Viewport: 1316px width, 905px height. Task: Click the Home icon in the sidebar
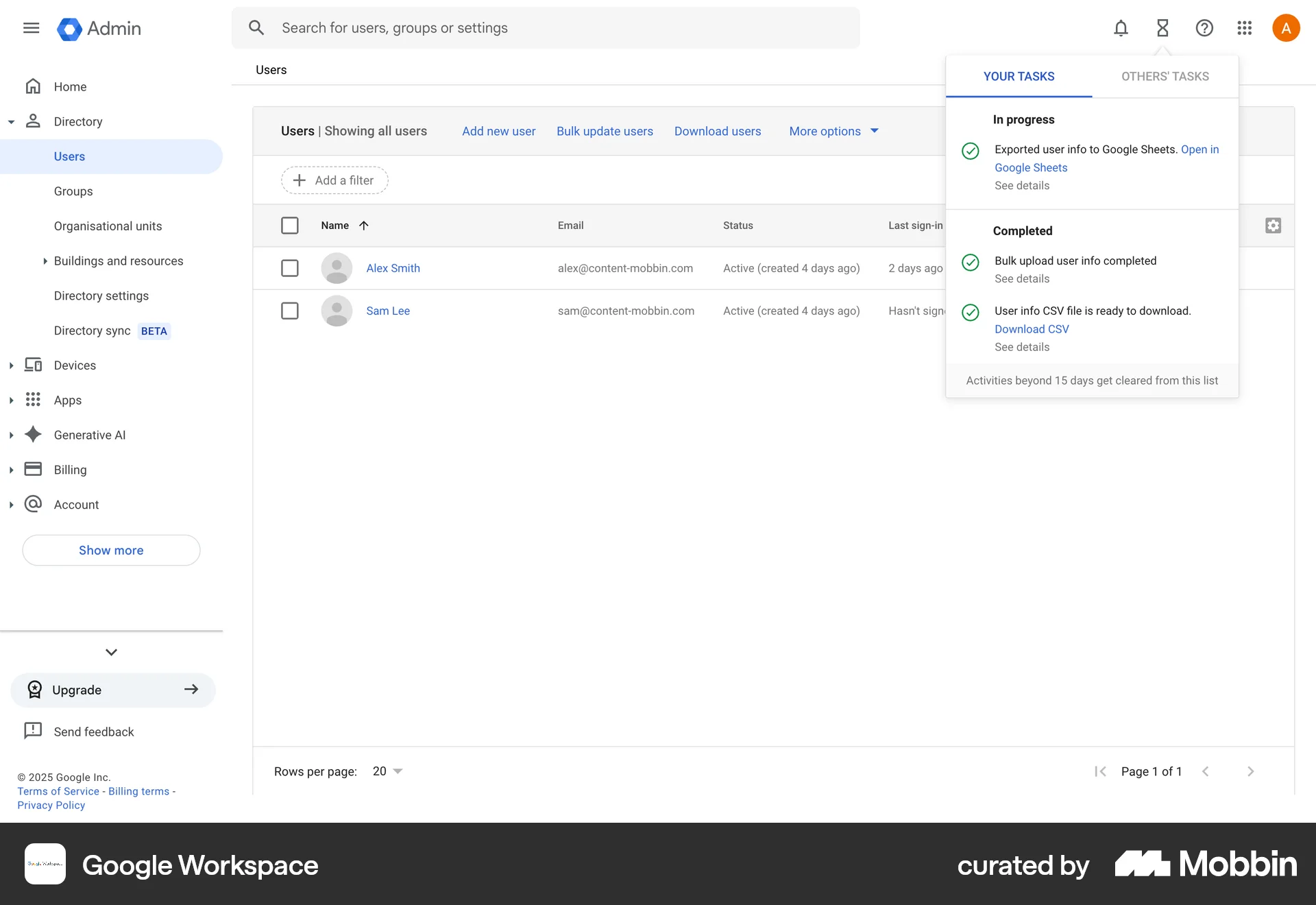coord(33,86)
